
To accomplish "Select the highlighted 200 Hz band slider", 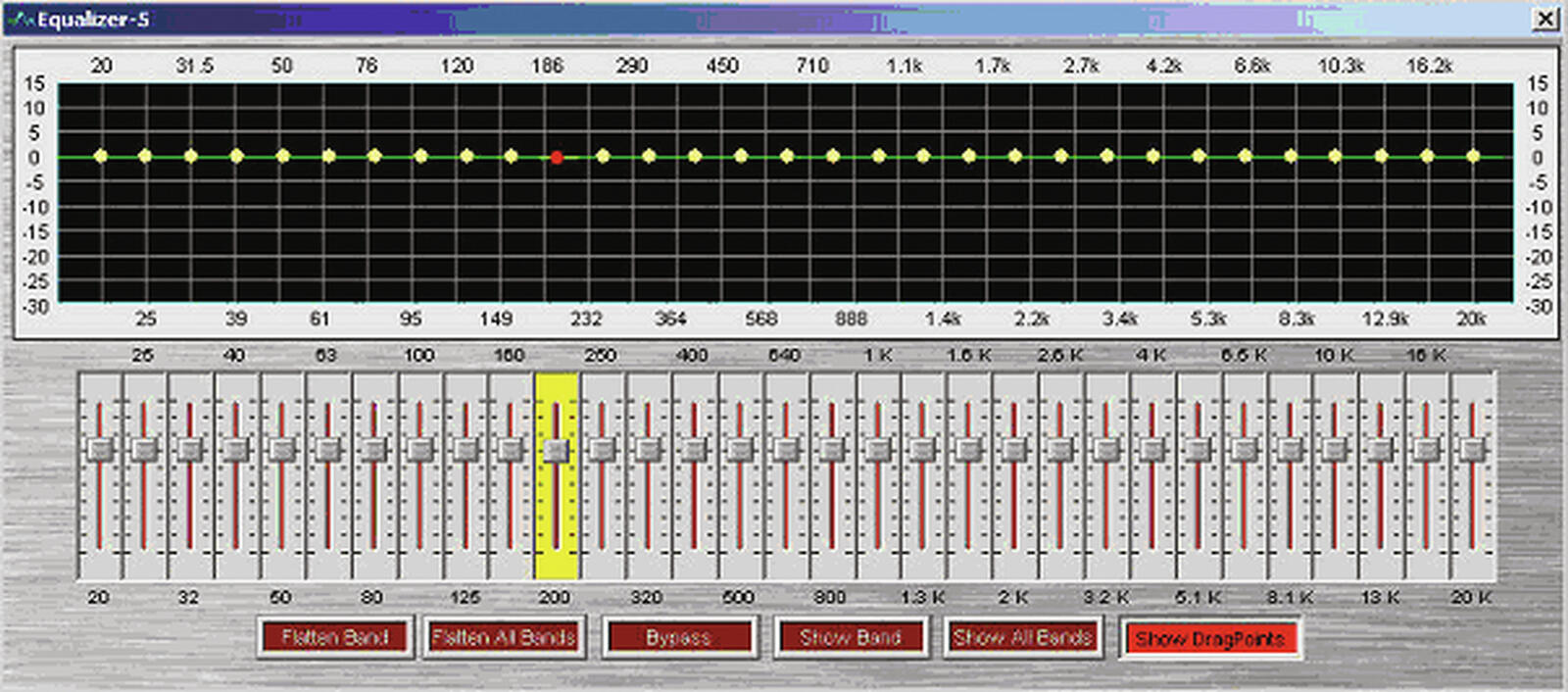I will (556, 475).
